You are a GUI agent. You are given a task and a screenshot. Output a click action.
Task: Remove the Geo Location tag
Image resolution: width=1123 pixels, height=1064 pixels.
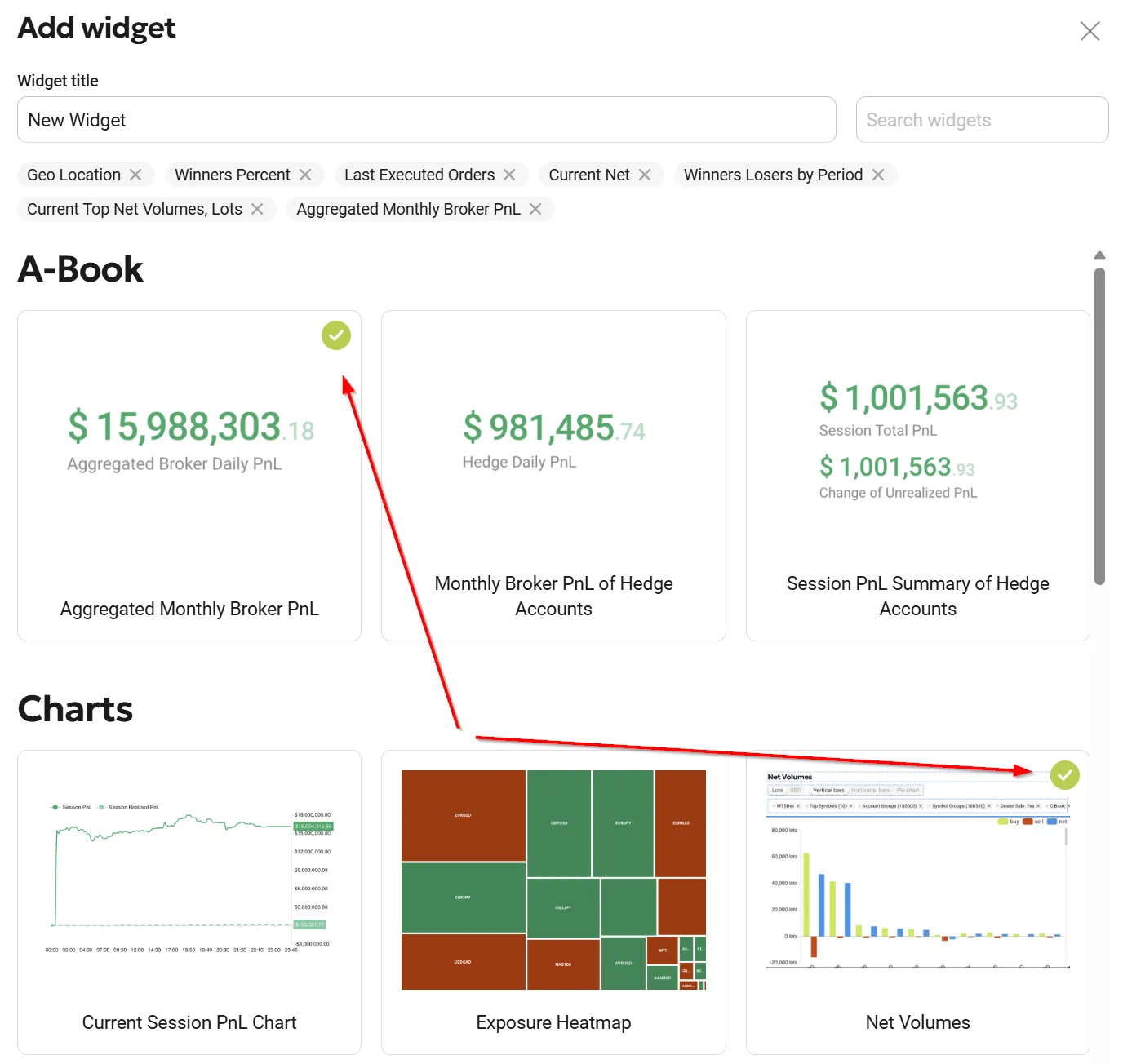tap(135, 175)
